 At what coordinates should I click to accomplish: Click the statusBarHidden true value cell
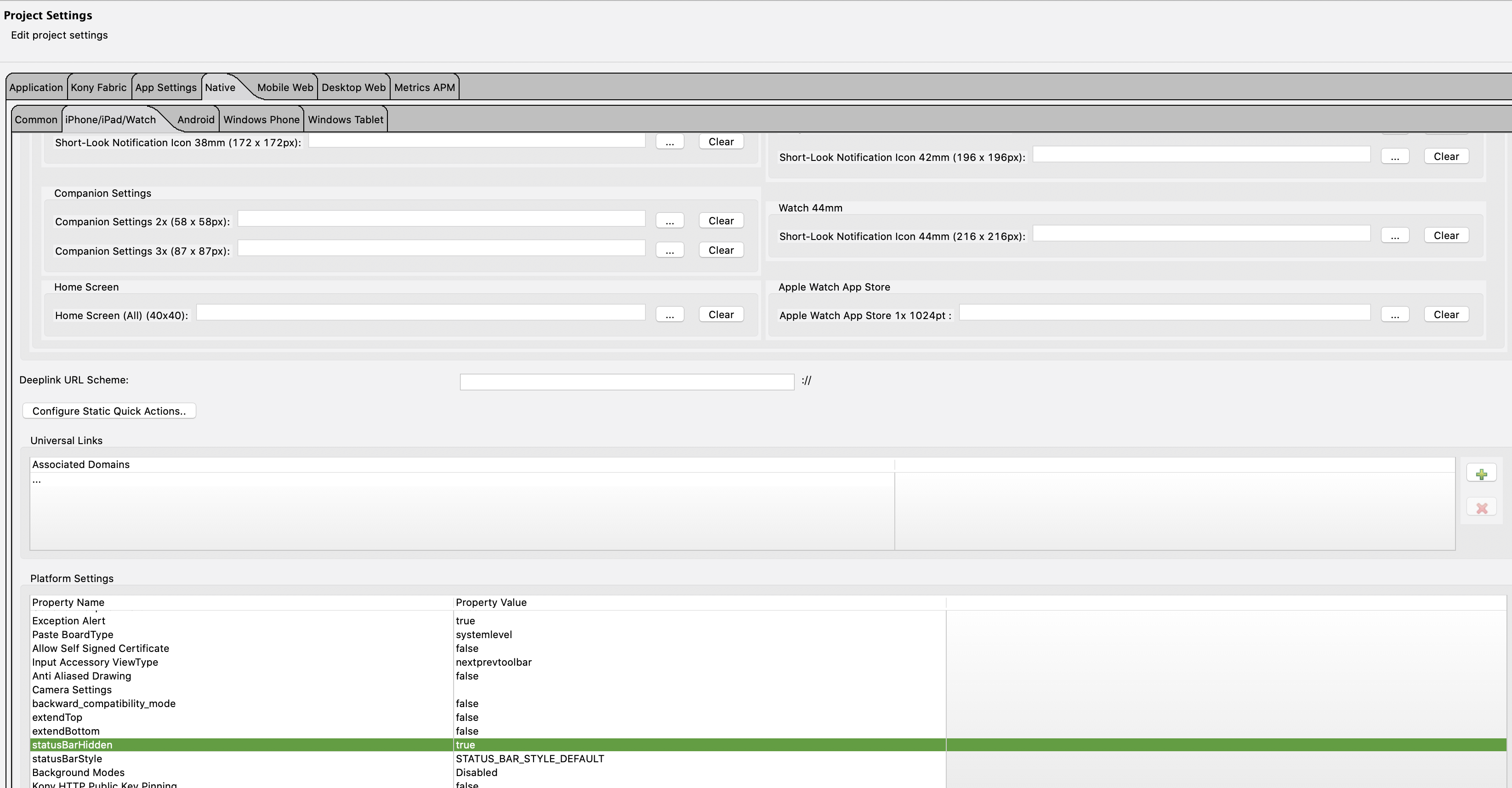click(466, 745)
